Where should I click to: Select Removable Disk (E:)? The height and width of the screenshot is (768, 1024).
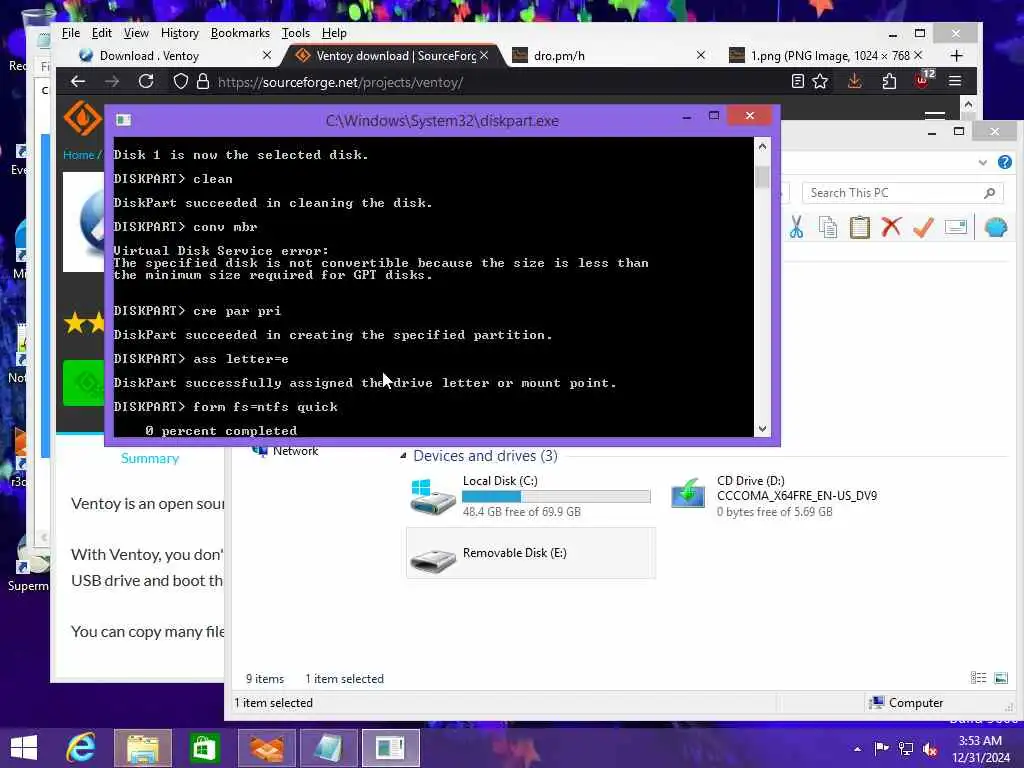[x=530, y=553]
